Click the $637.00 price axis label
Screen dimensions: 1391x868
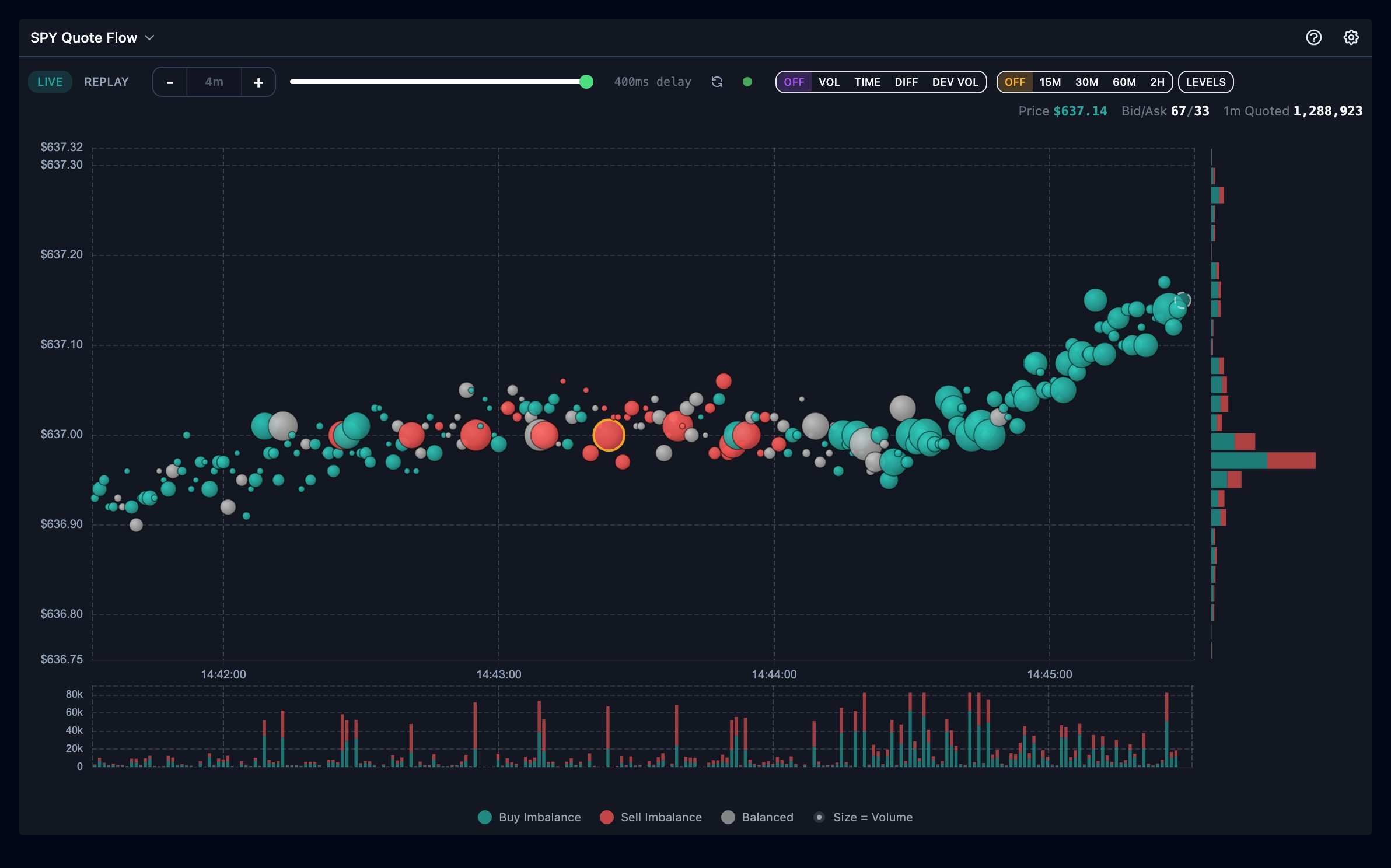(61, 434)
